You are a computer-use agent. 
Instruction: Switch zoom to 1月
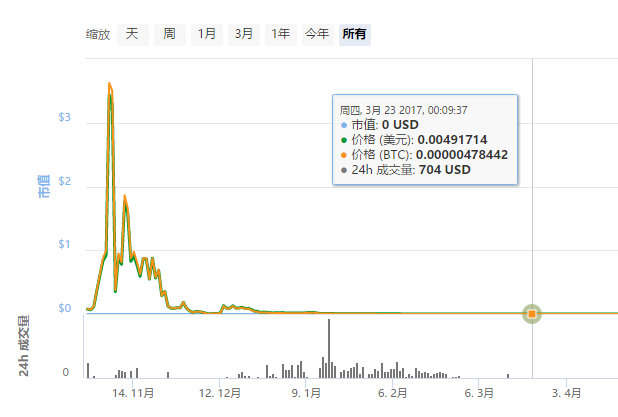(x=206, y=34)
